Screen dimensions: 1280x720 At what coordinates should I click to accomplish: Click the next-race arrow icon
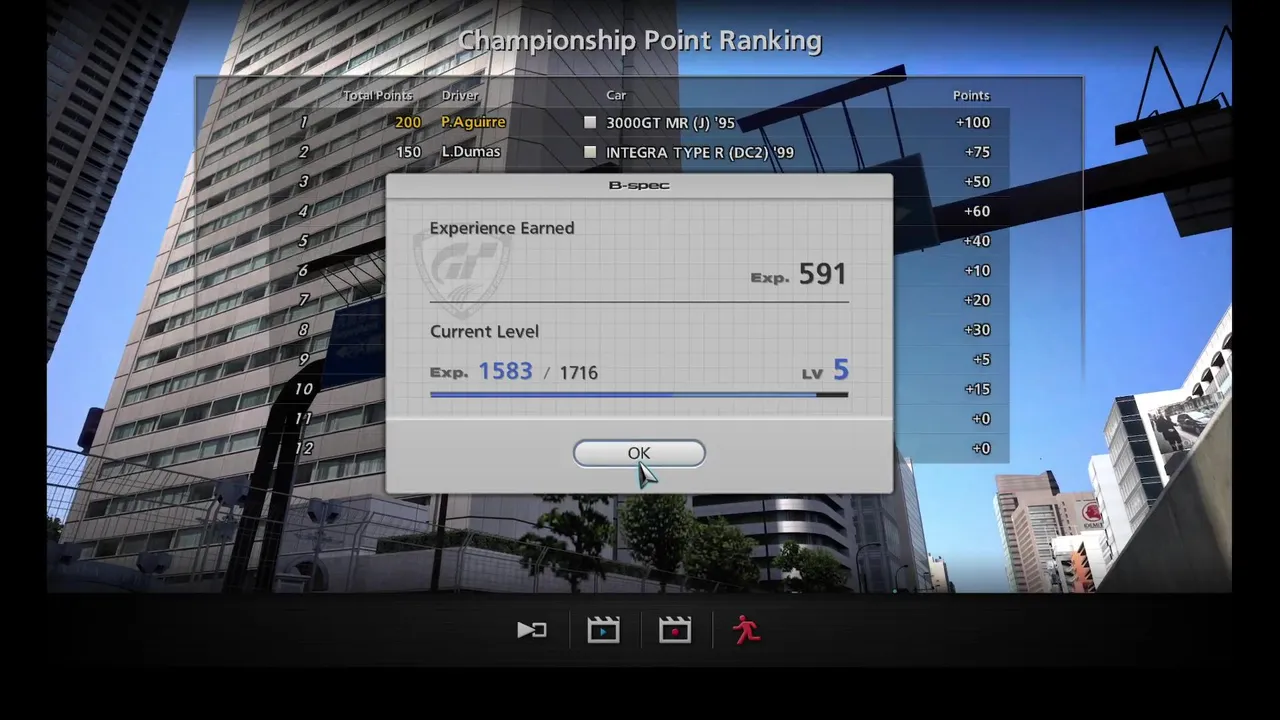click(532, 630)
